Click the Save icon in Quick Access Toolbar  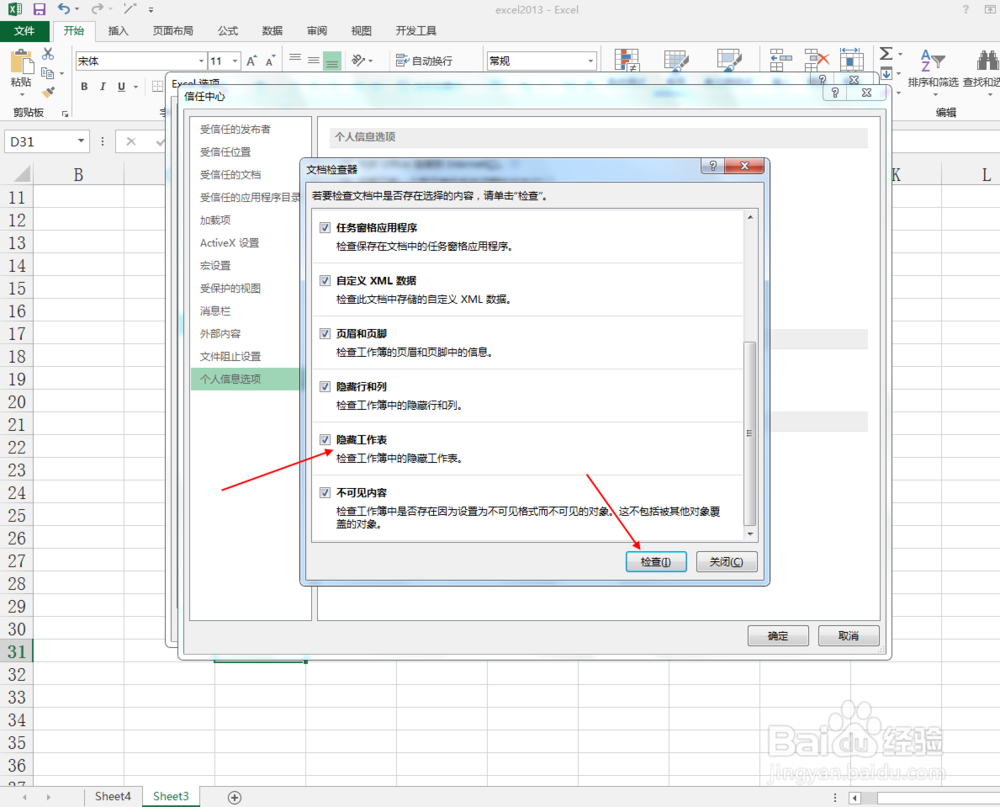pos(38,9)
